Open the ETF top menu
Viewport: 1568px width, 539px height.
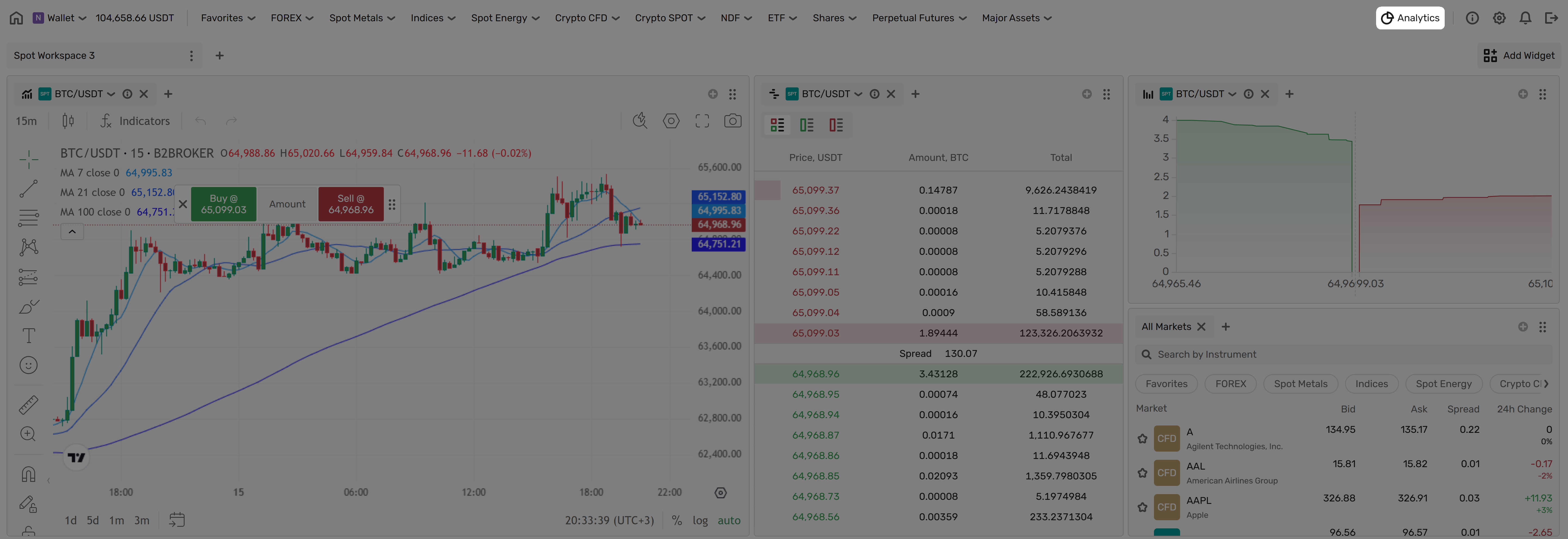782,18
